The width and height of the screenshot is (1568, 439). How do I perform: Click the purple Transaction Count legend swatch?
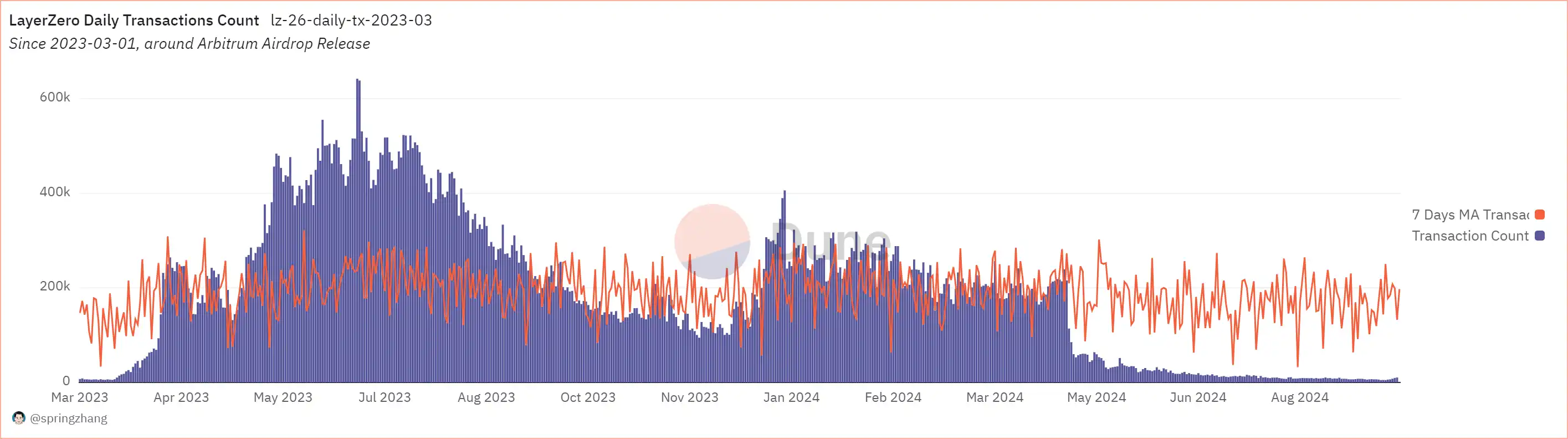point(1539,236)
